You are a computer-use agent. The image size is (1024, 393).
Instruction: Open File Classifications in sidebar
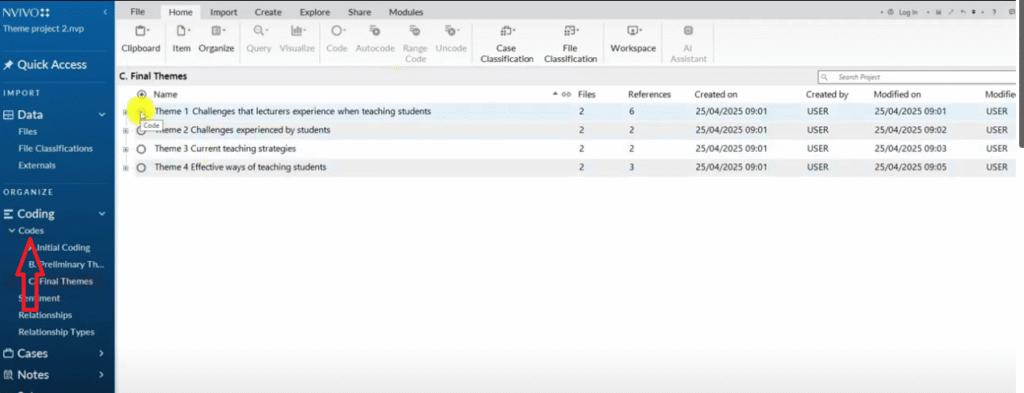click(56, 149)
